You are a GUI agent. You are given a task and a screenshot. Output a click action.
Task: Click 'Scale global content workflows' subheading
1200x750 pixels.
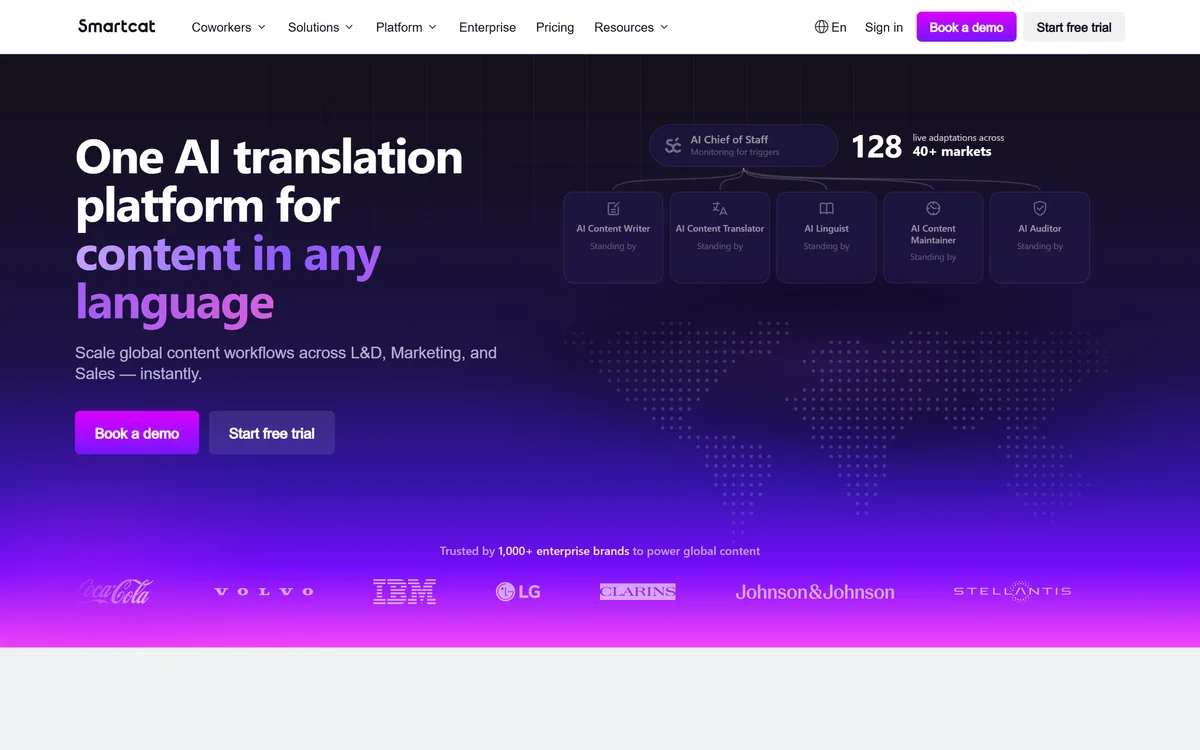point(286,363)
